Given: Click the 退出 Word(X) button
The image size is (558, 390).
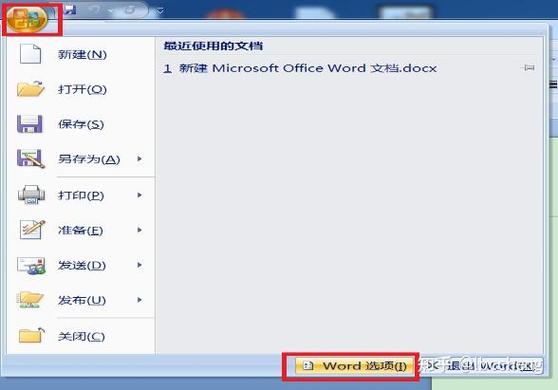Looking at the screenshot, I should pos(481,366).
